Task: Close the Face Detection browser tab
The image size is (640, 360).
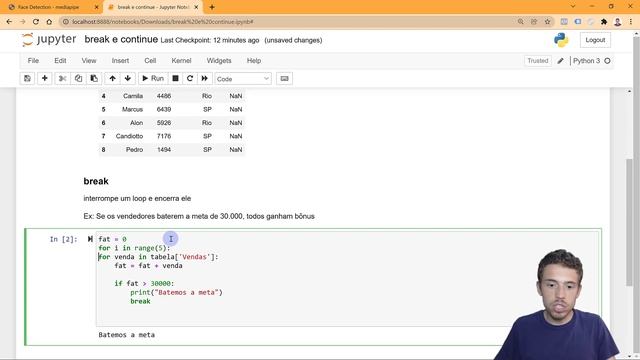Action: pos(97,7)
